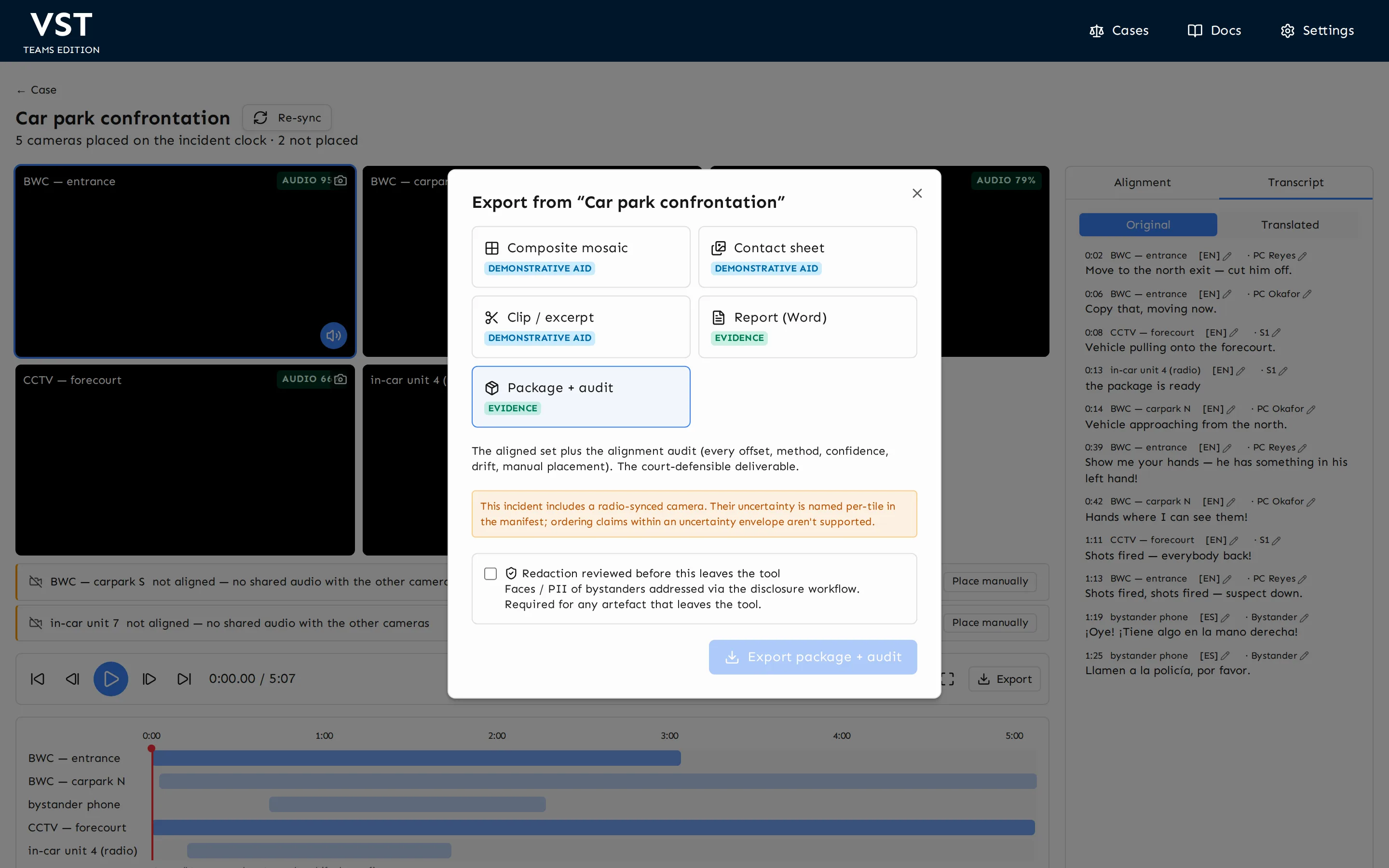Step back one frame

click(72, 679)
